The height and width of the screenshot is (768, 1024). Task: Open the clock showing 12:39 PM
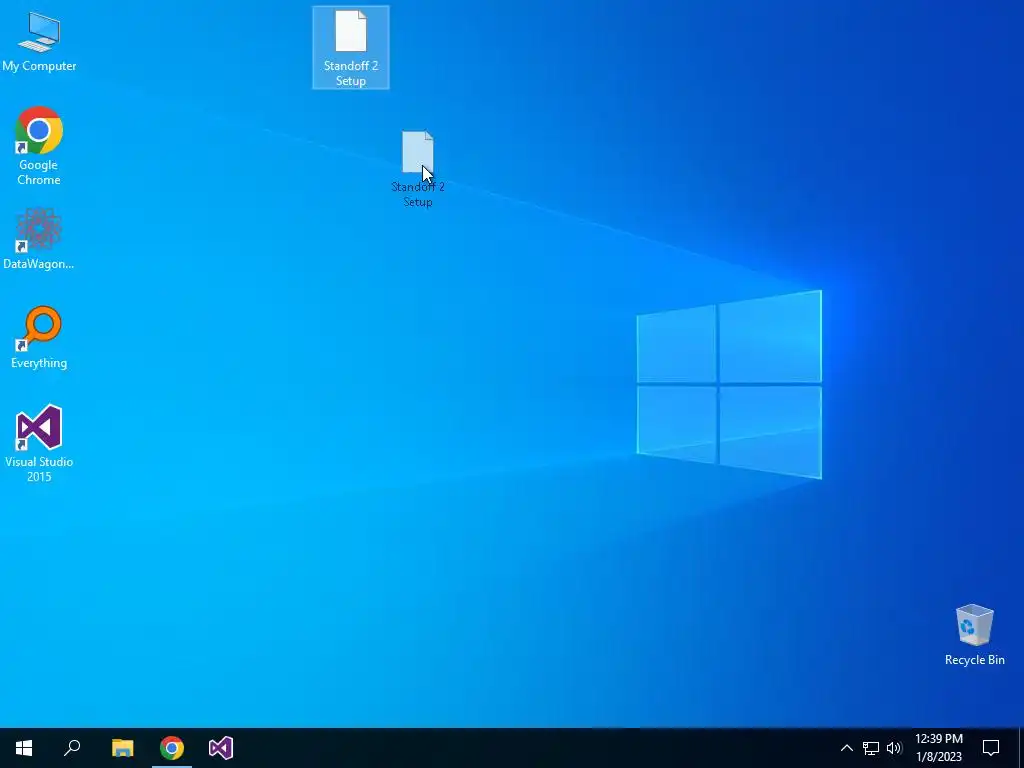point(939,748)
